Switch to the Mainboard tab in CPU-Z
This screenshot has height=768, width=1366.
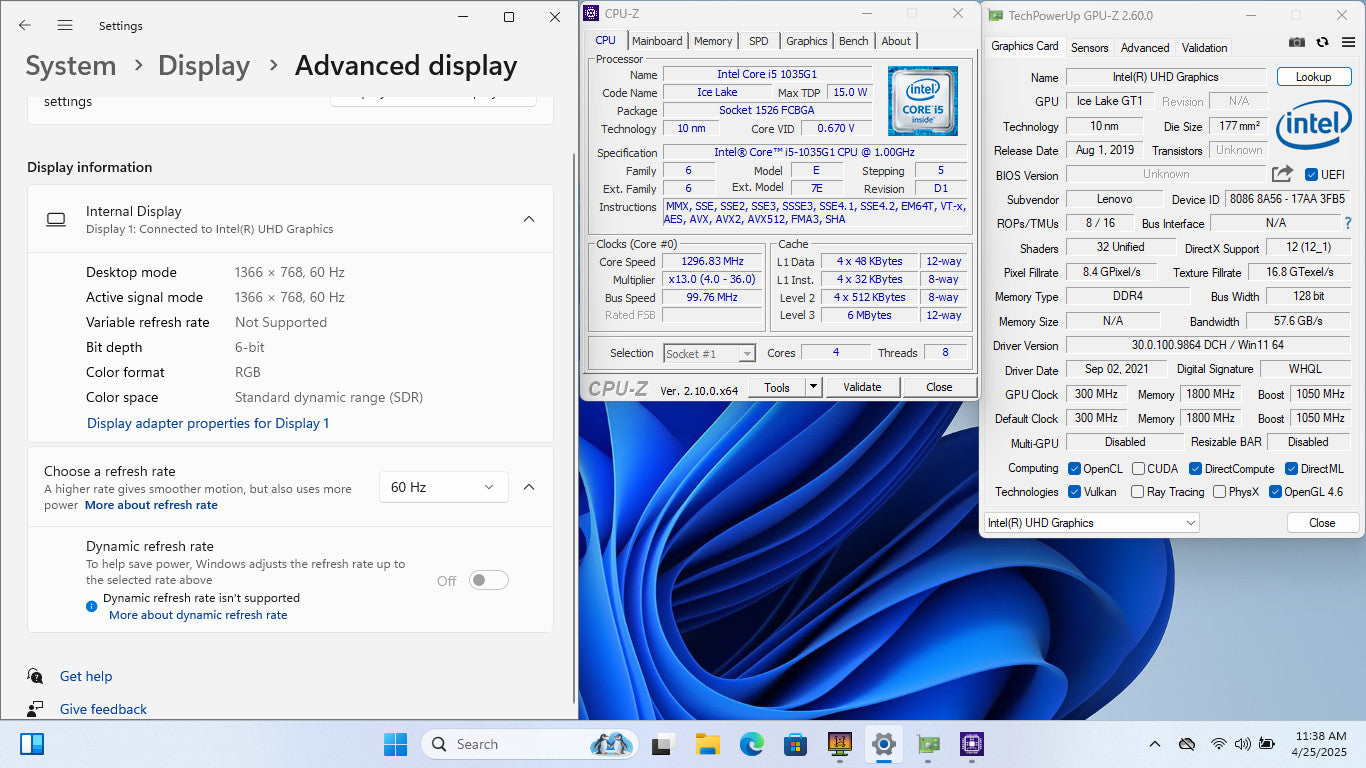pyautogui.click(x=657, y=41)
